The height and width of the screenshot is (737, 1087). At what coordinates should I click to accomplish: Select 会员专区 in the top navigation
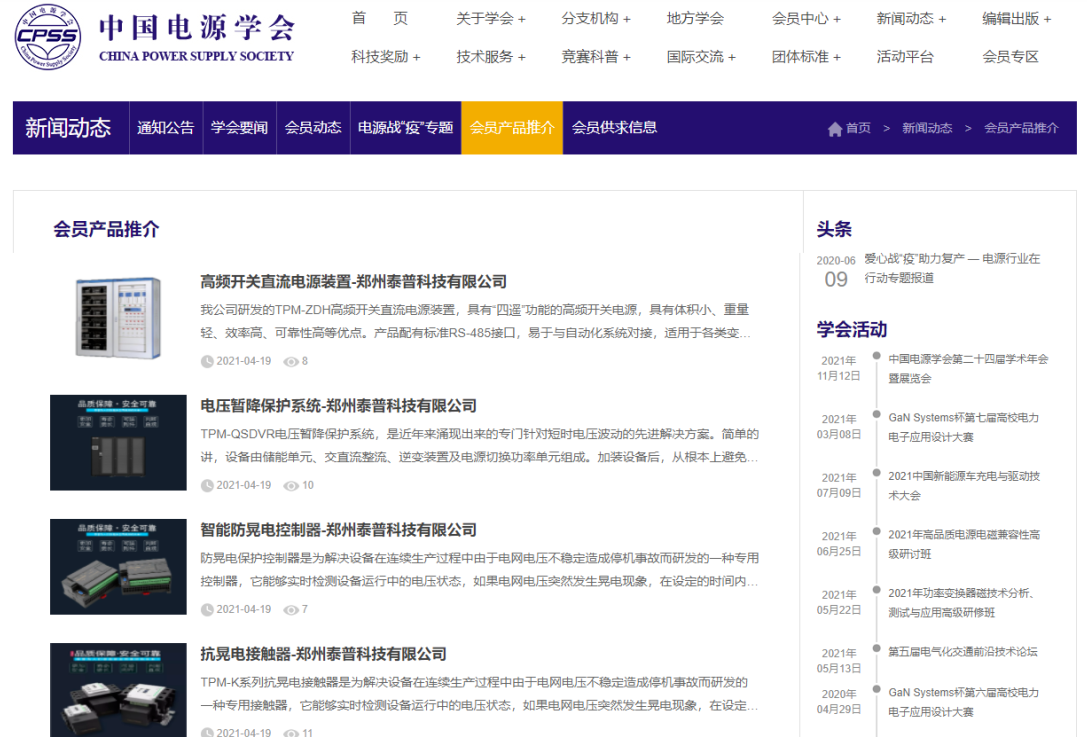pos(1010,57)
